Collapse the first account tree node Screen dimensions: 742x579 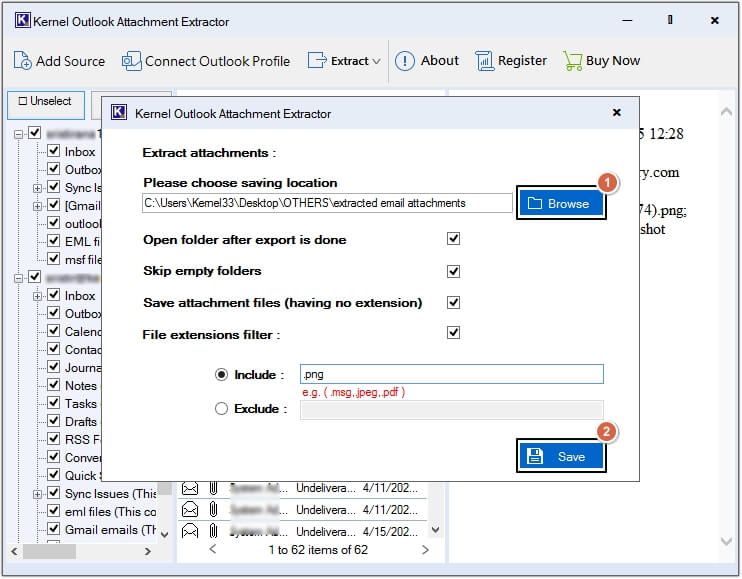[18, 134]
